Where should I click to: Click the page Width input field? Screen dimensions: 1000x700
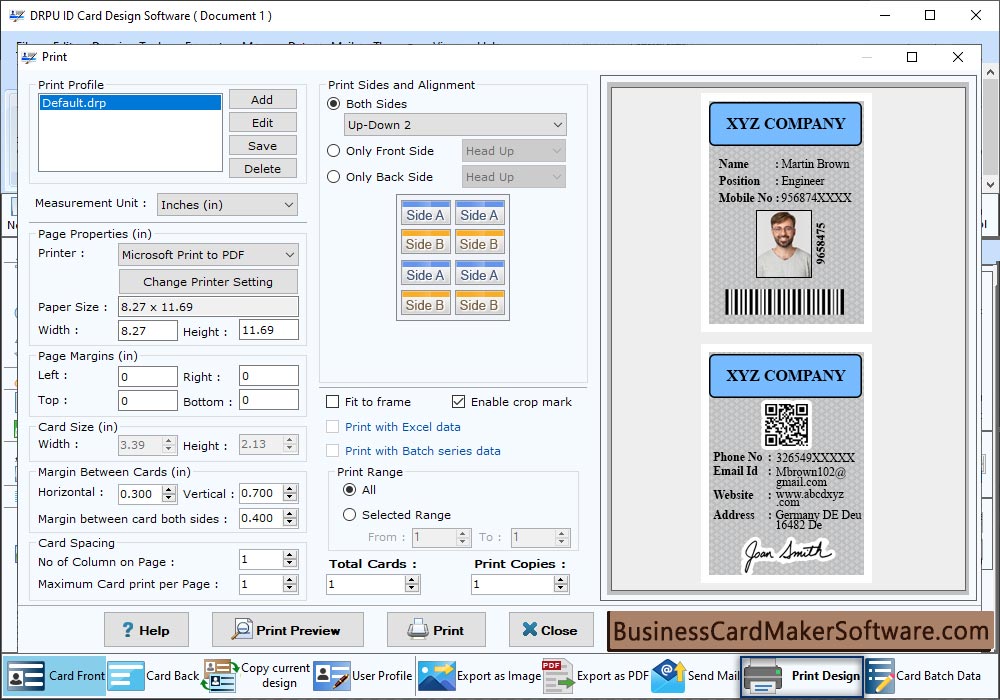[148, 330]
